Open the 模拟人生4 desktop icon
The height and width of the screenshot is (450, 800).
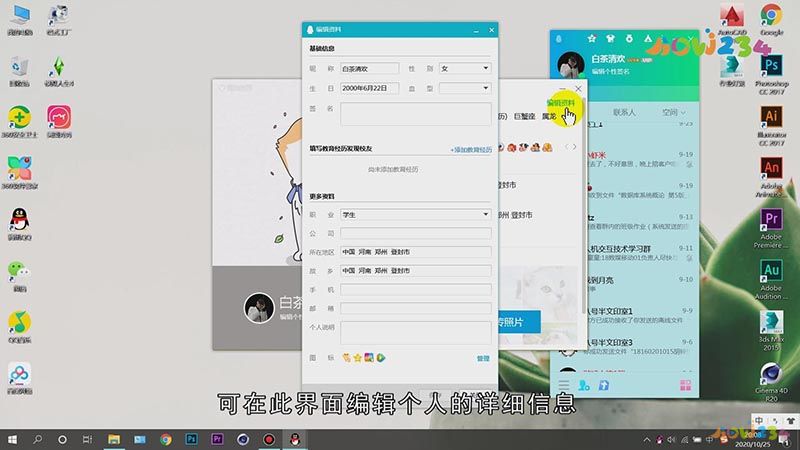point(59,70)
